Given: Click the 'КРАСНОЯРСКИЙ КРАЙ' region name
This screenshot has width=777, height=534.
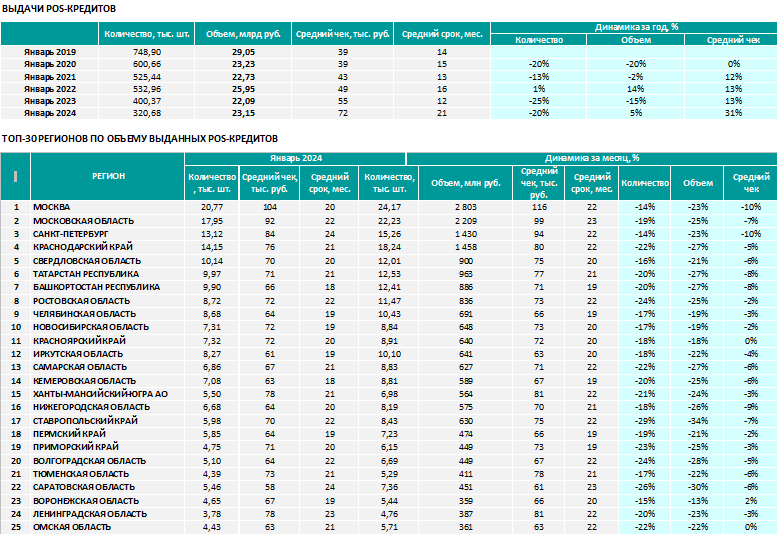Looking at the screenshot, I should click(x=79, y=341).
